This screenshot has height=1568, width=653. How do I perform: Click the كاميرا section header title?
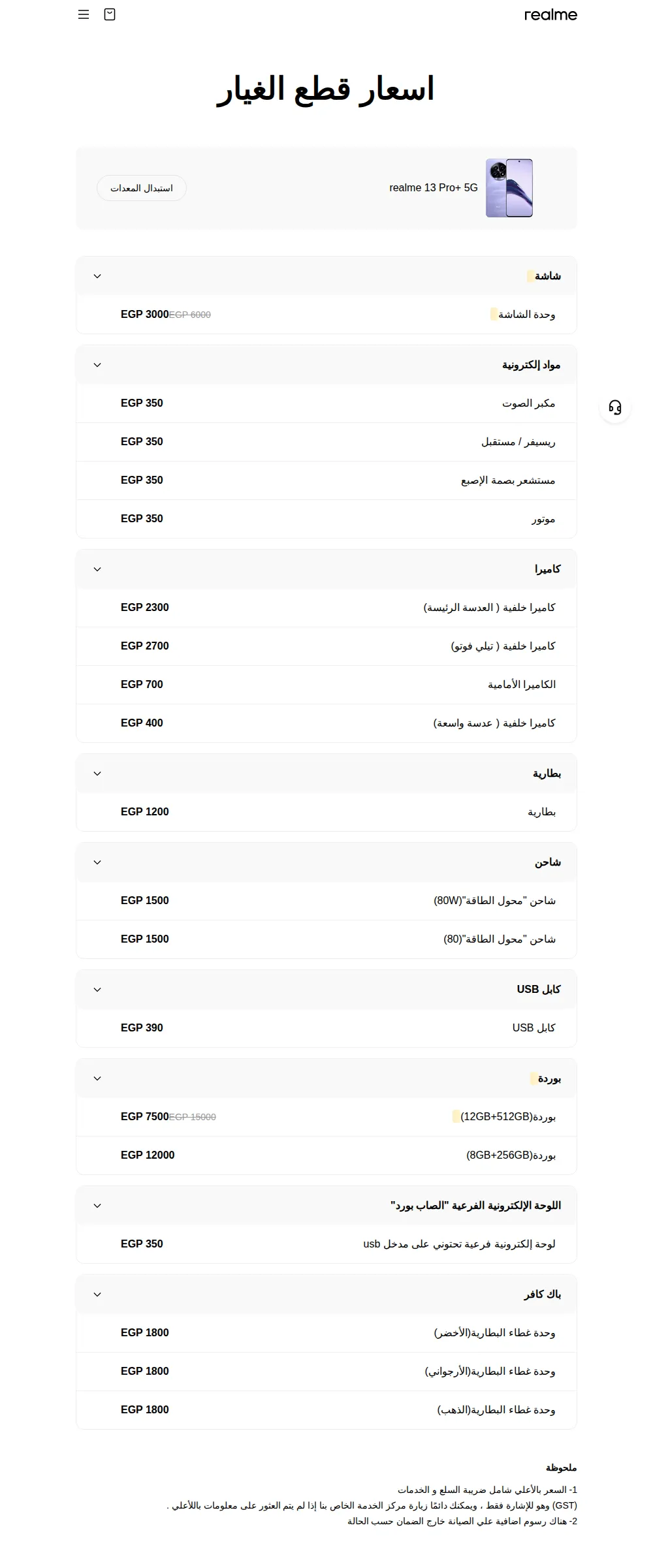[x=548, y=569]
